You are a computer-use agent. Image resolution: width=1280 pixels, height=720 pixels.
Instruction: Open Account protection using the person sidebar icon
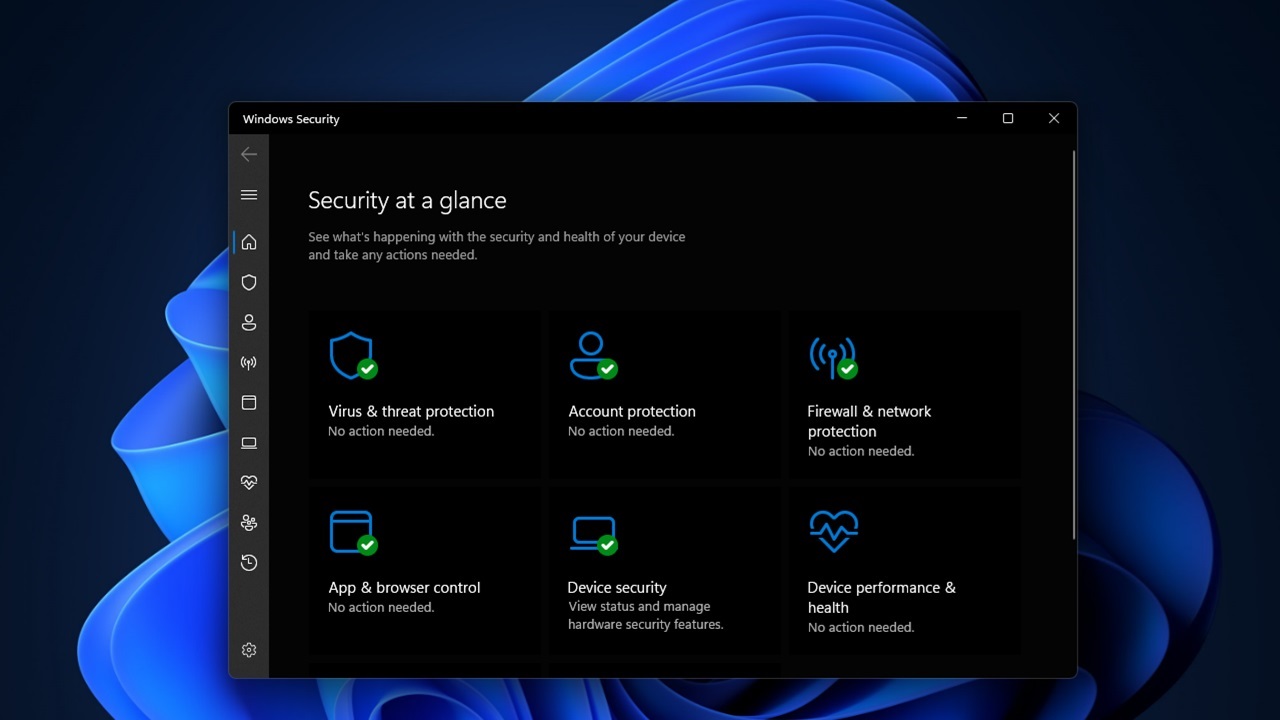click(x=249, y=322)
